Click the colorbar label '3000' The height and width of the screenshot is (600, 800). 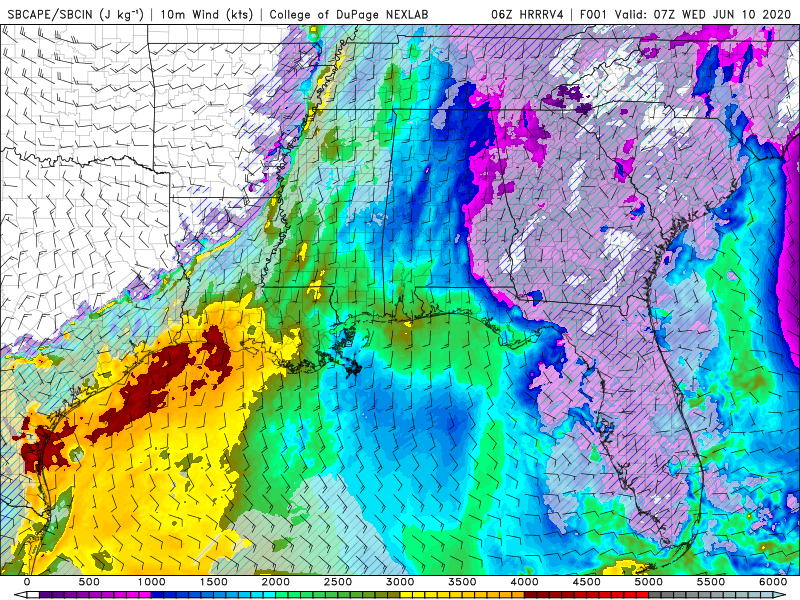pyautogui.click(x=401, y=582)
